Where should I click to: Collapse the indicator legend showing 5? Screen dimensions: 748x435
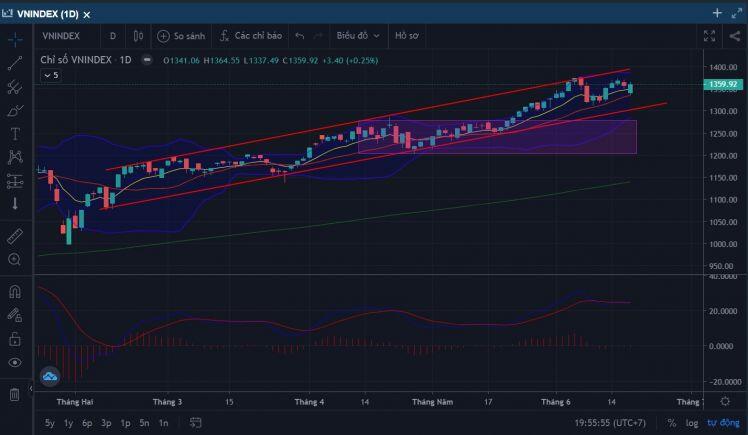pyautogui.click(x=51, y=75)
